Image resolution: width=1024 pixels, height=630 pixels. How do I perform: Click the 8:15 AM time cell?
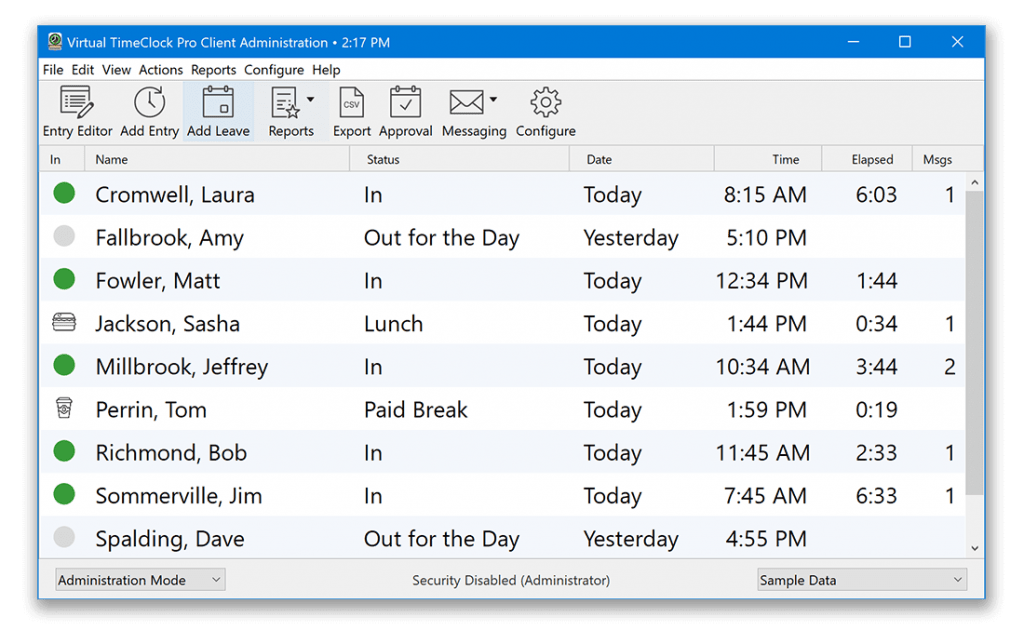pos(765,195)
